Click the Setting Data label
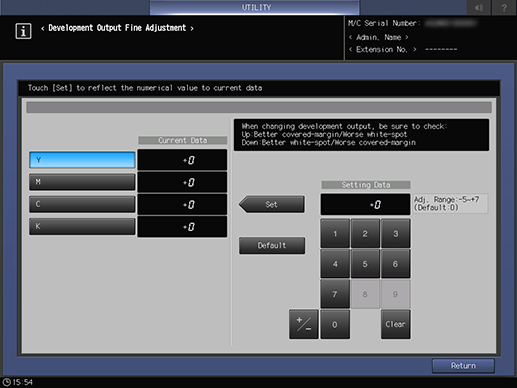This screenshot has height=388, width=517. point(366,185)
